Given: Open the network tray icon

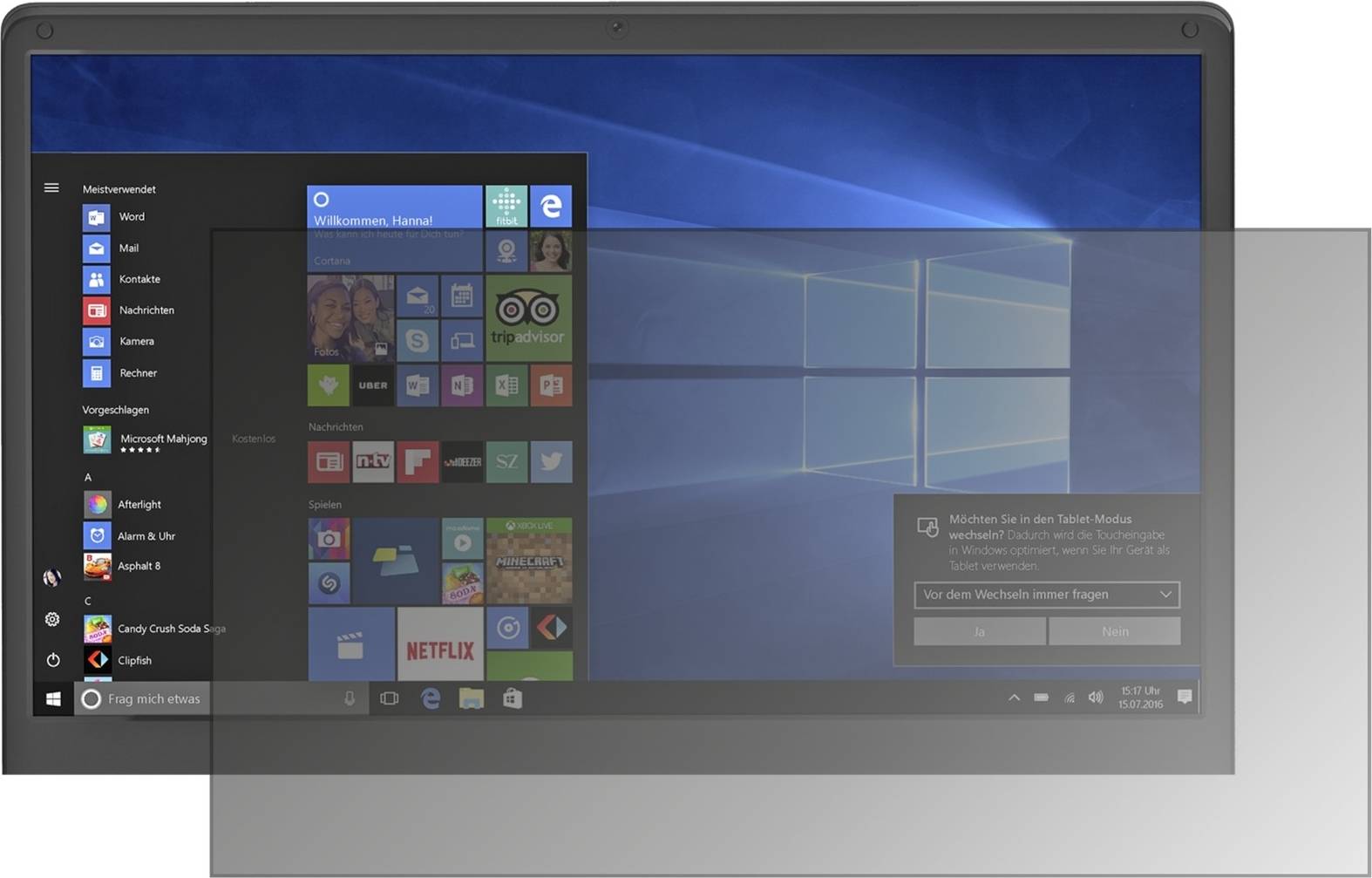Looking at the screenshot, I should point(1069,698).
